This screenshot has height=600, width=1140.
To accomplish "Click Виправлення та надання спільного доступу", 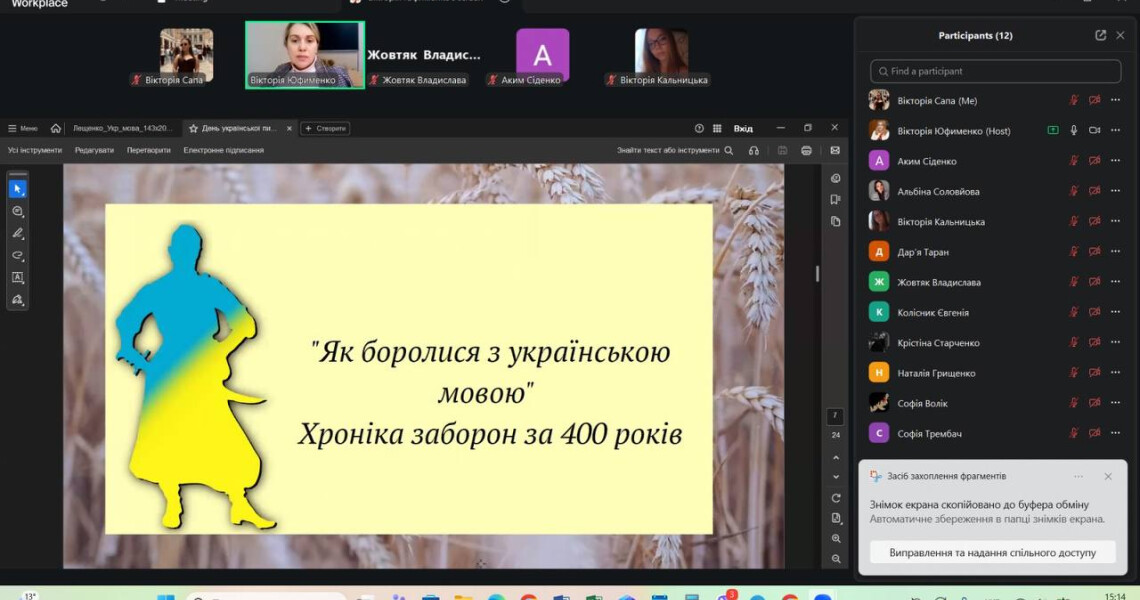I will (992, 553).
